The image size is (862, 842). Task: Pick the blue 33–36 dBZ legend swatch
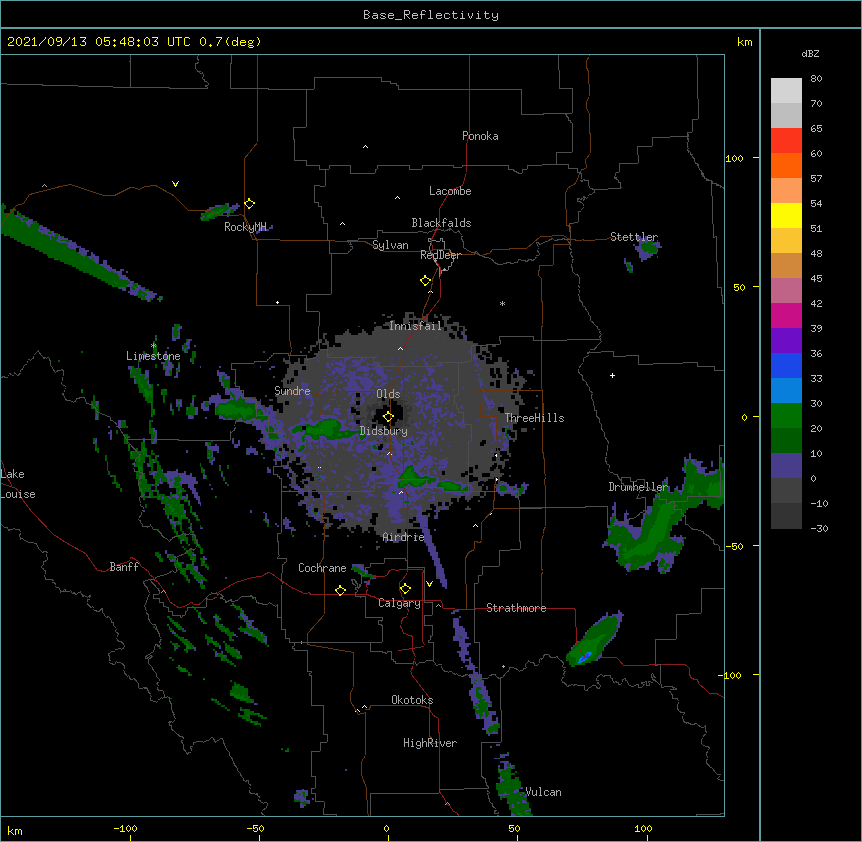point(786,365)
